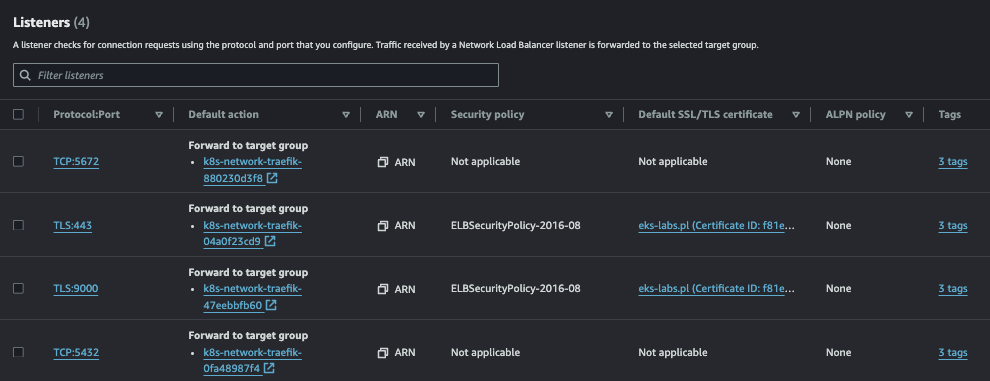Open target group k8s-network-traefik-880230d3f8

pyautogui.click(x=253, y=169)
